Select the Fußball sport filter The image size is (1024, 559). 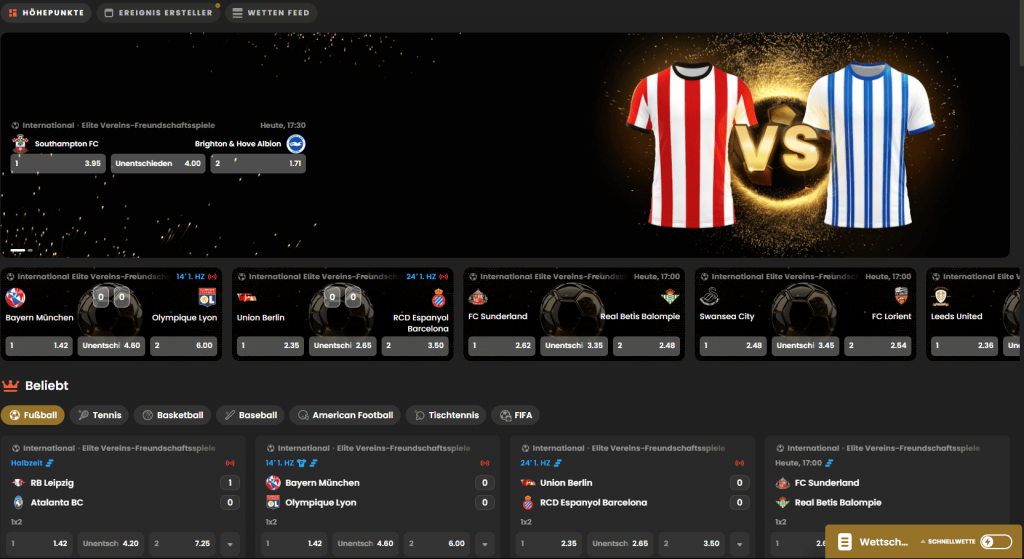tap(33, 415)
